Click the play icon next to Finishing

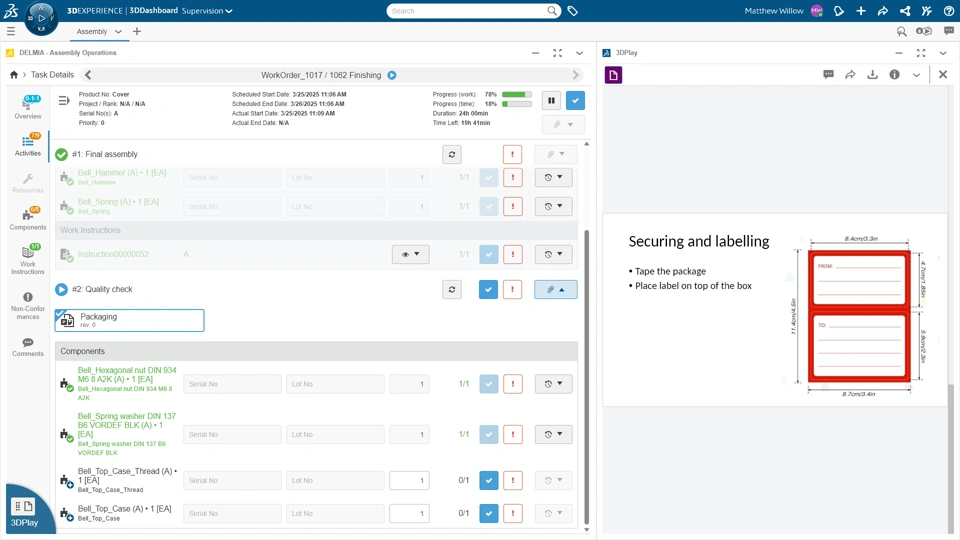click(392, 75)
